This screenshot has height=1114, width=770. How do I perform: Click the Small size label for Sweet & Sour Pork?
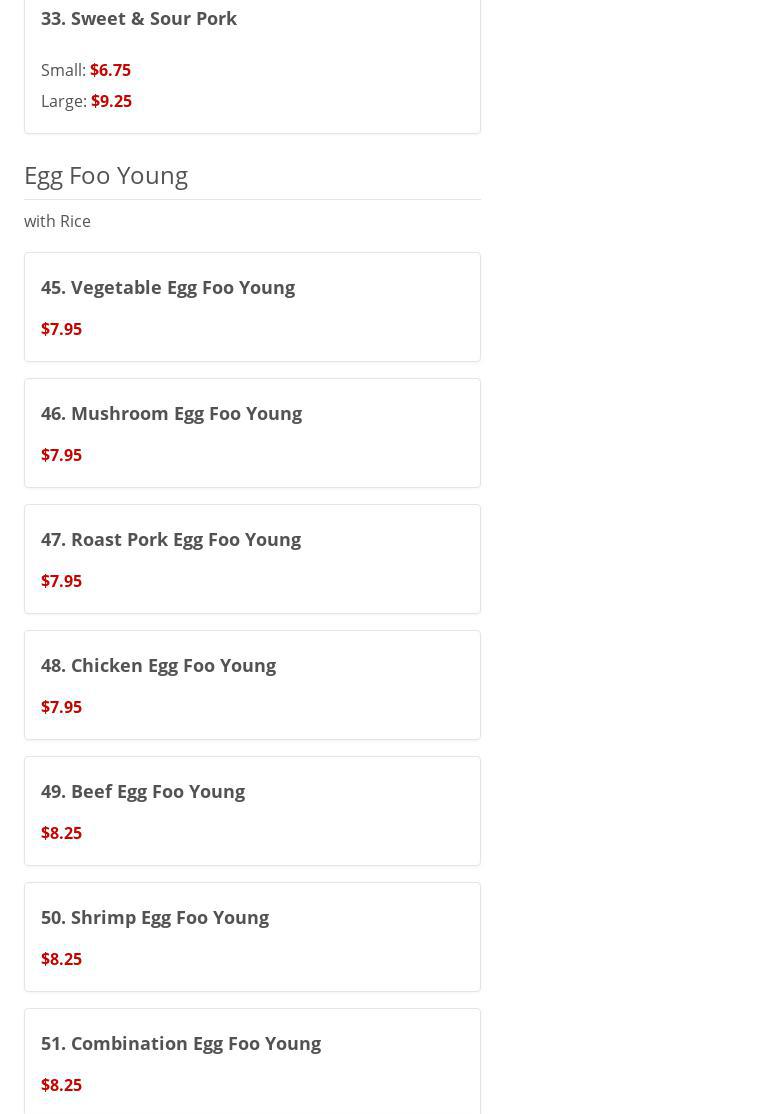[62, 70]
